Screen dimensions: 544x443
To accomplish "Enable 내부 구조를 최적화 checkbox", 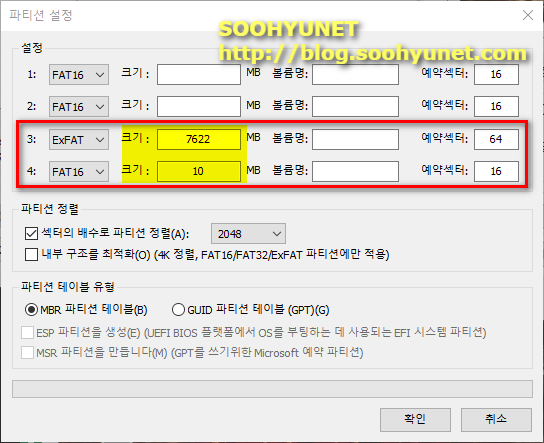I will click(31, 254).
